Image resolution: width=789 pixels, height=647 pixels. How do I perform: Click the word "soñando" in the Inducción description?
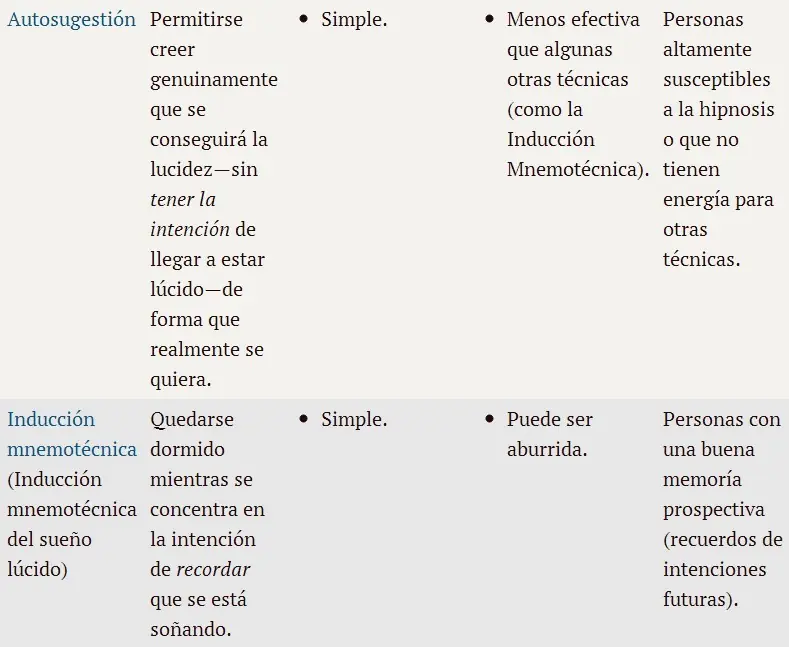(188, 630)
